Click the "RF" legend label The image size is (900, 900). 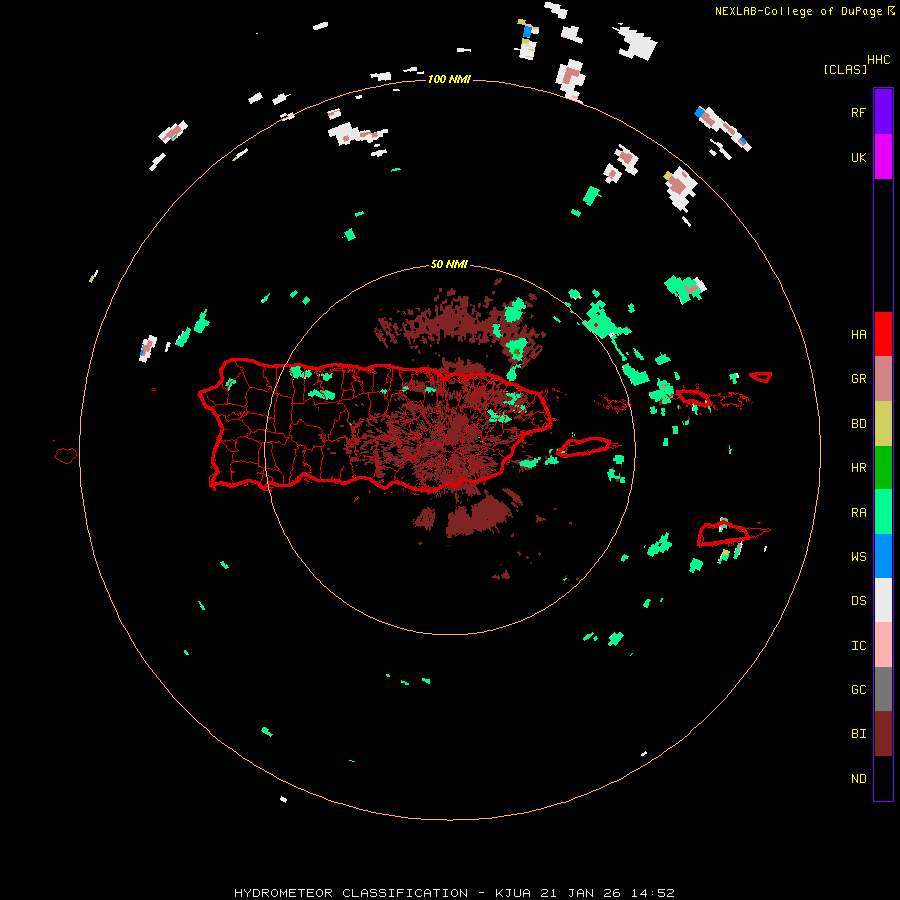858,112
